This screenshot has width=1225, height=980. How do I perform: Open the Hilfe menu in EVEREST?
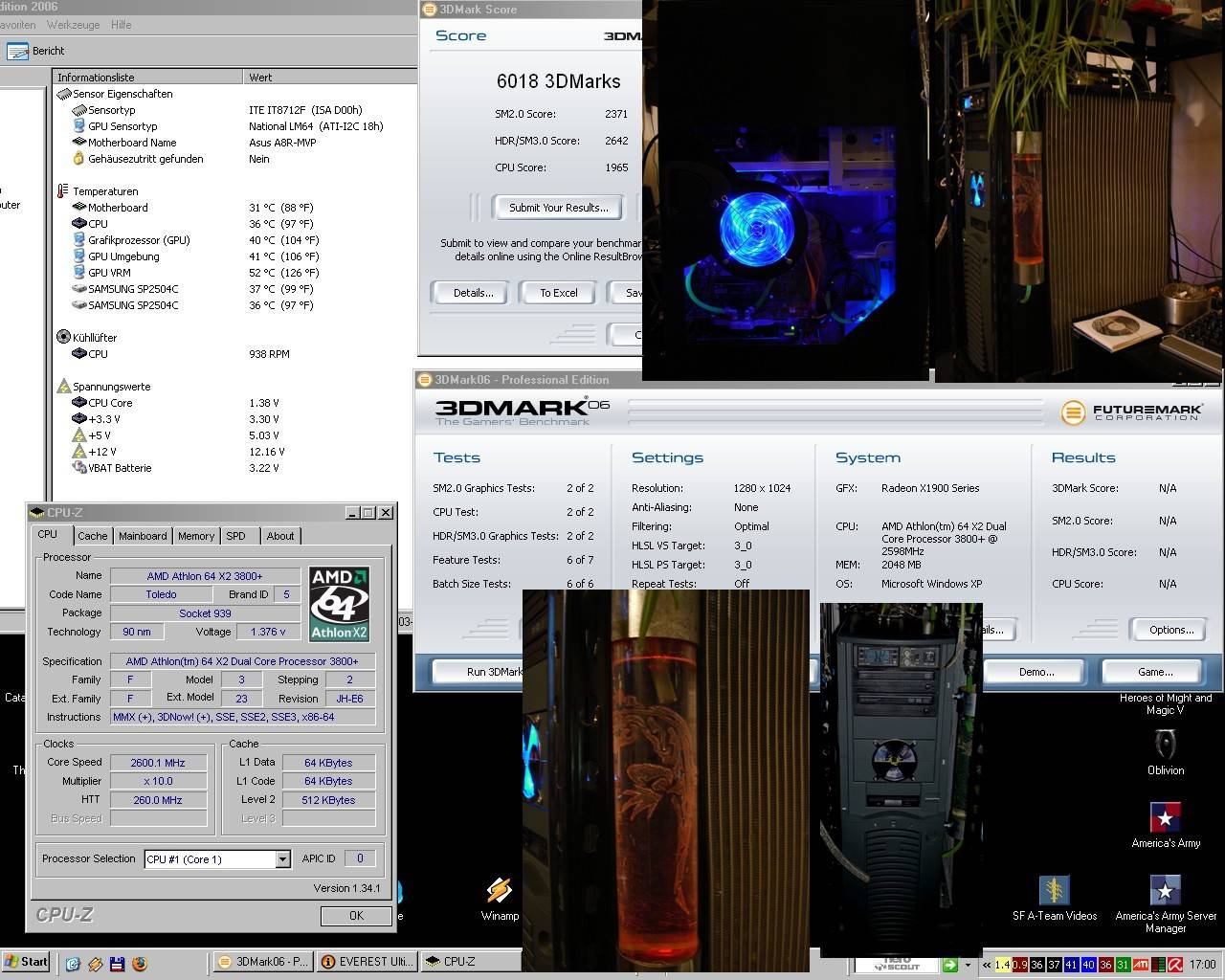tap(122, 24)
